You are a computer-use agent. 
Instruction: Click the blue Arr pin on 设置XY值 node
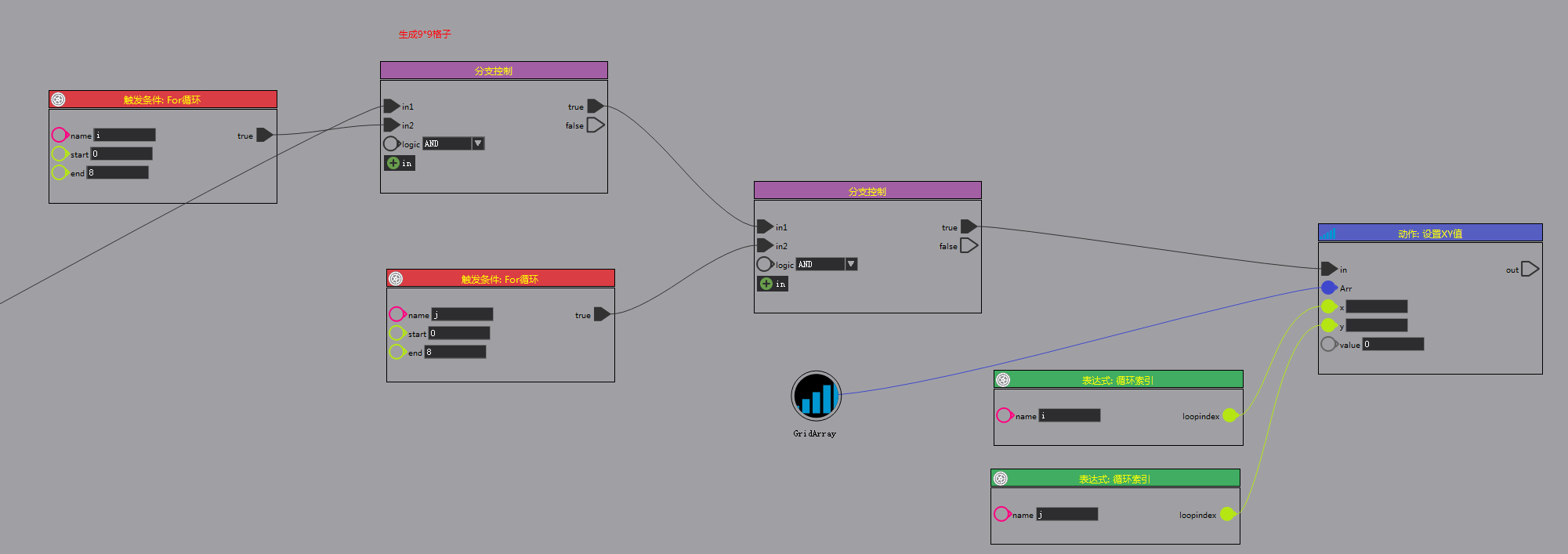[x=1328, y=288]
